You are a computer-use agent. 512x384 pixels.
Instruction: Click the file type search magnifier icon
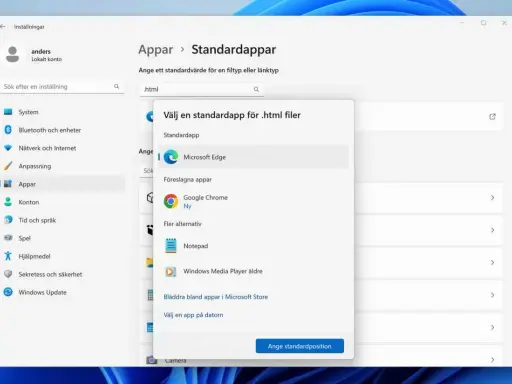(x=256, y=89)
